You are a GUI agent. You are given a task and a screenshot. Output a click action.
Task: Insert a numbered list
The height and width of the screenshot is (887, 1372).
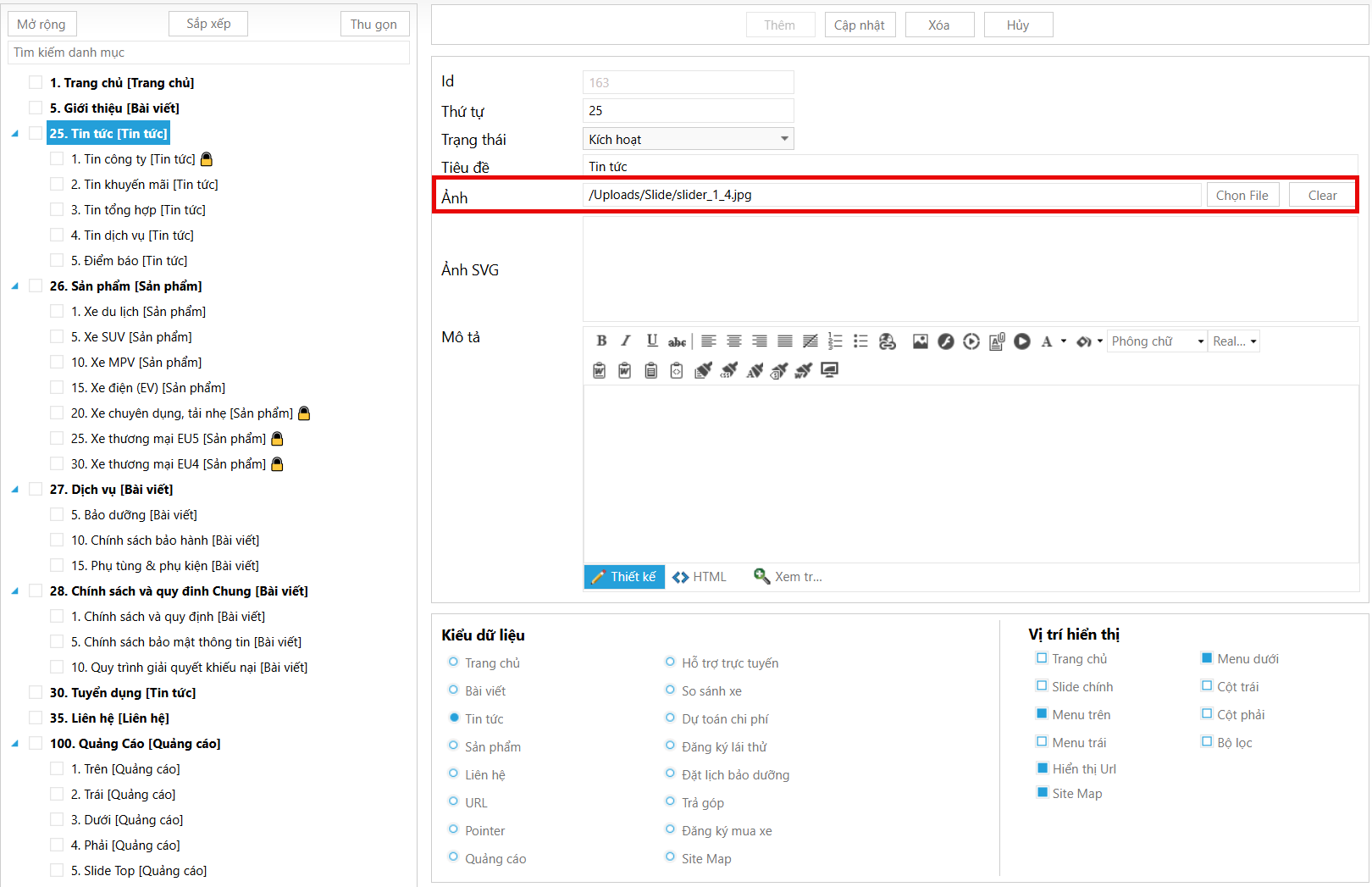[x=835, y=341]
